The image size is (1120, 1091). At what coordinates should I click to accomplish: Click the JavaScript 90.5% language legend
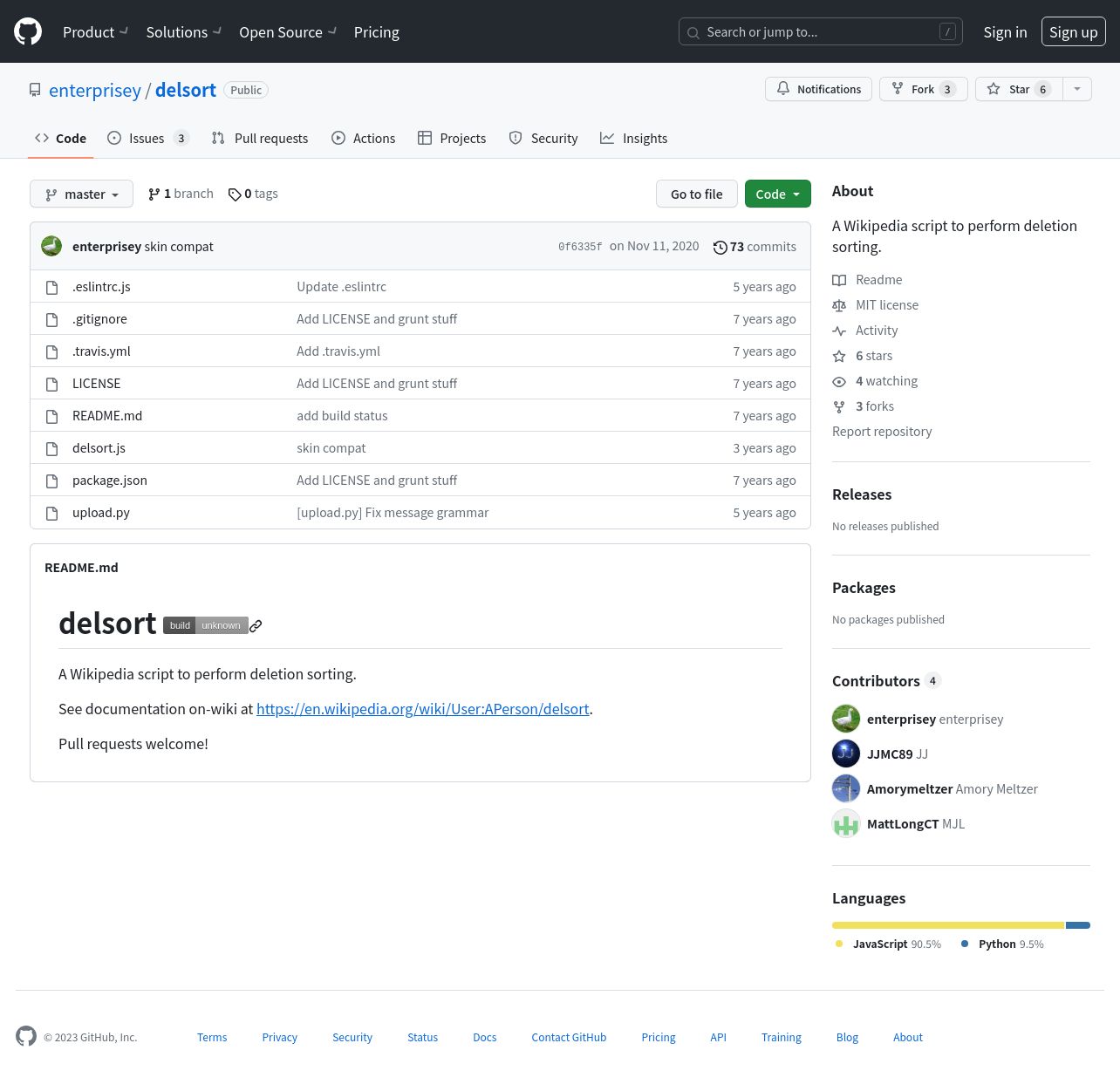pyautogui.click(x=888, y=944)
